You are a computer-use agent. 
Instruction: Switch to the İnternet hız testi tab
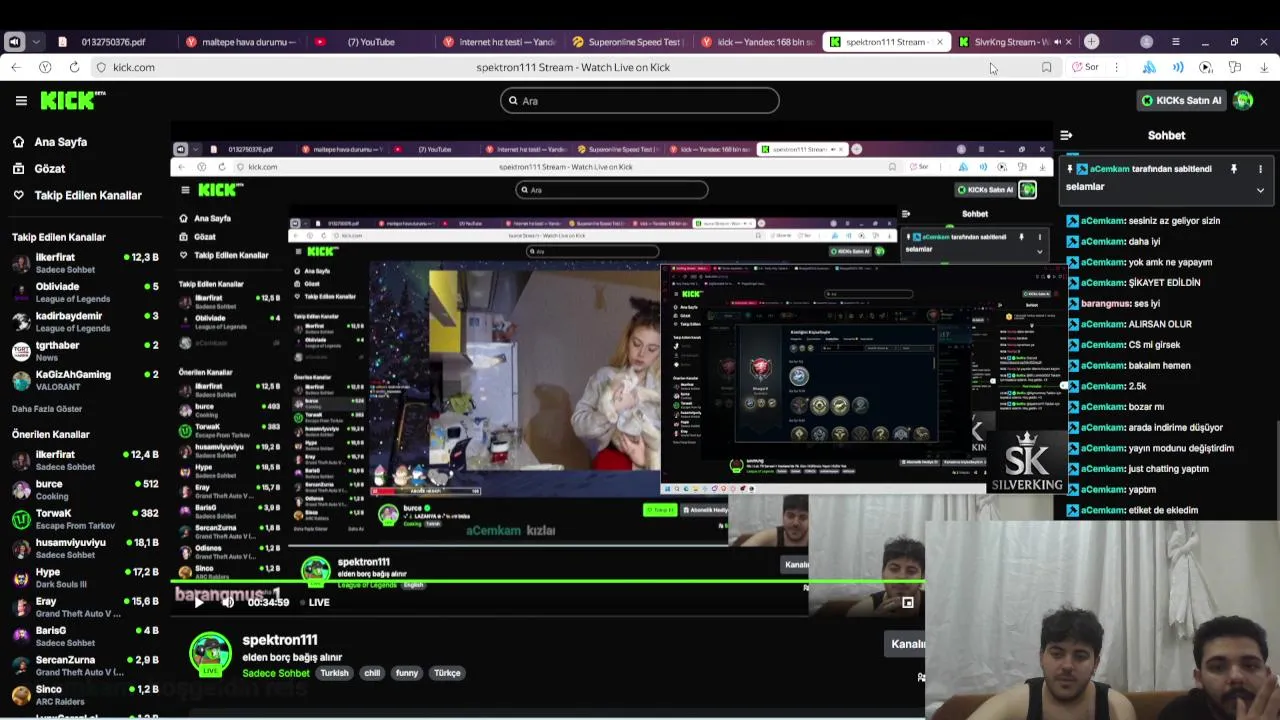coord(499,42)
